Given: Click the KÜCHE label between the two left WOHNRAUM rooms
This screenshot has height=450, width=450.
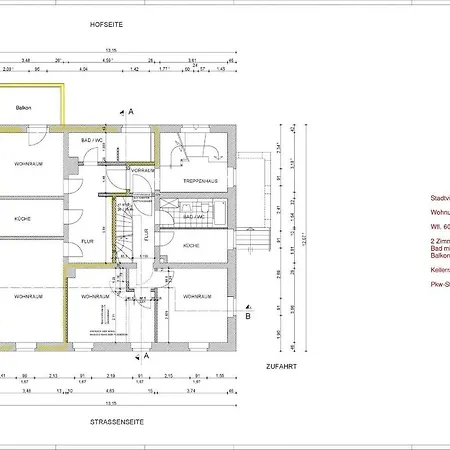Looking at the screenshot, I should [x=22, y=219].
